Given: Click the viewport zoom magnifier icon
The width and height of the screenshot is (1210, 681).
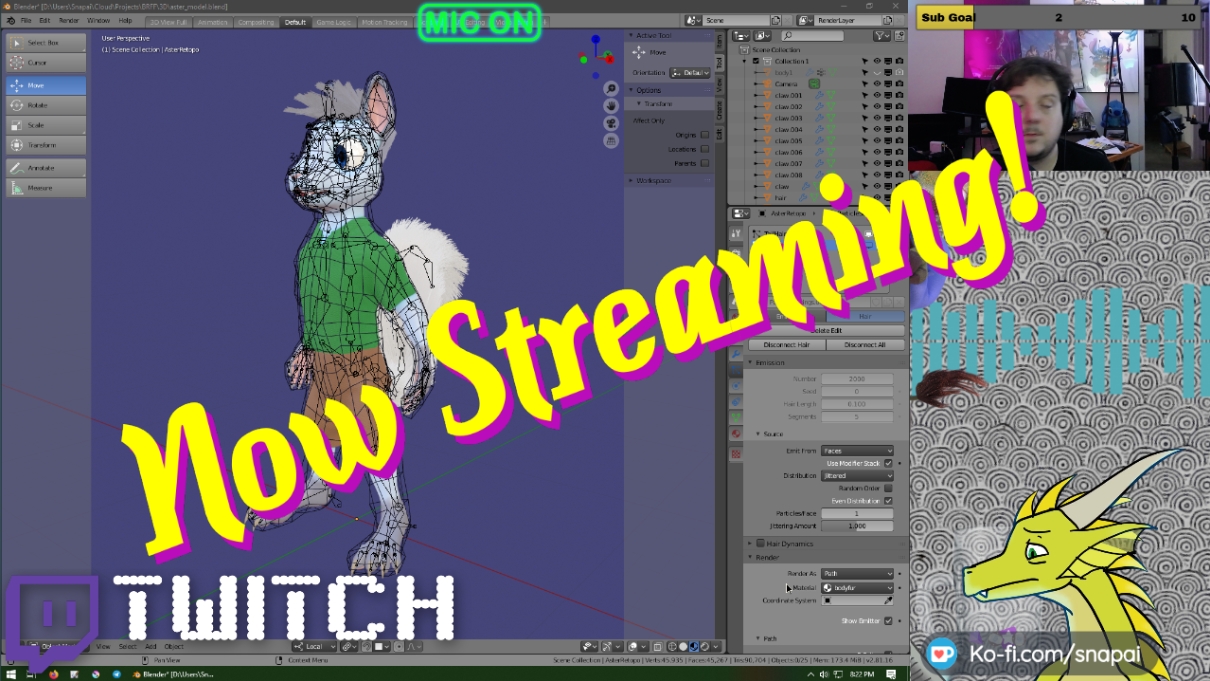Looking at the screenshot, I should [611, 89].
